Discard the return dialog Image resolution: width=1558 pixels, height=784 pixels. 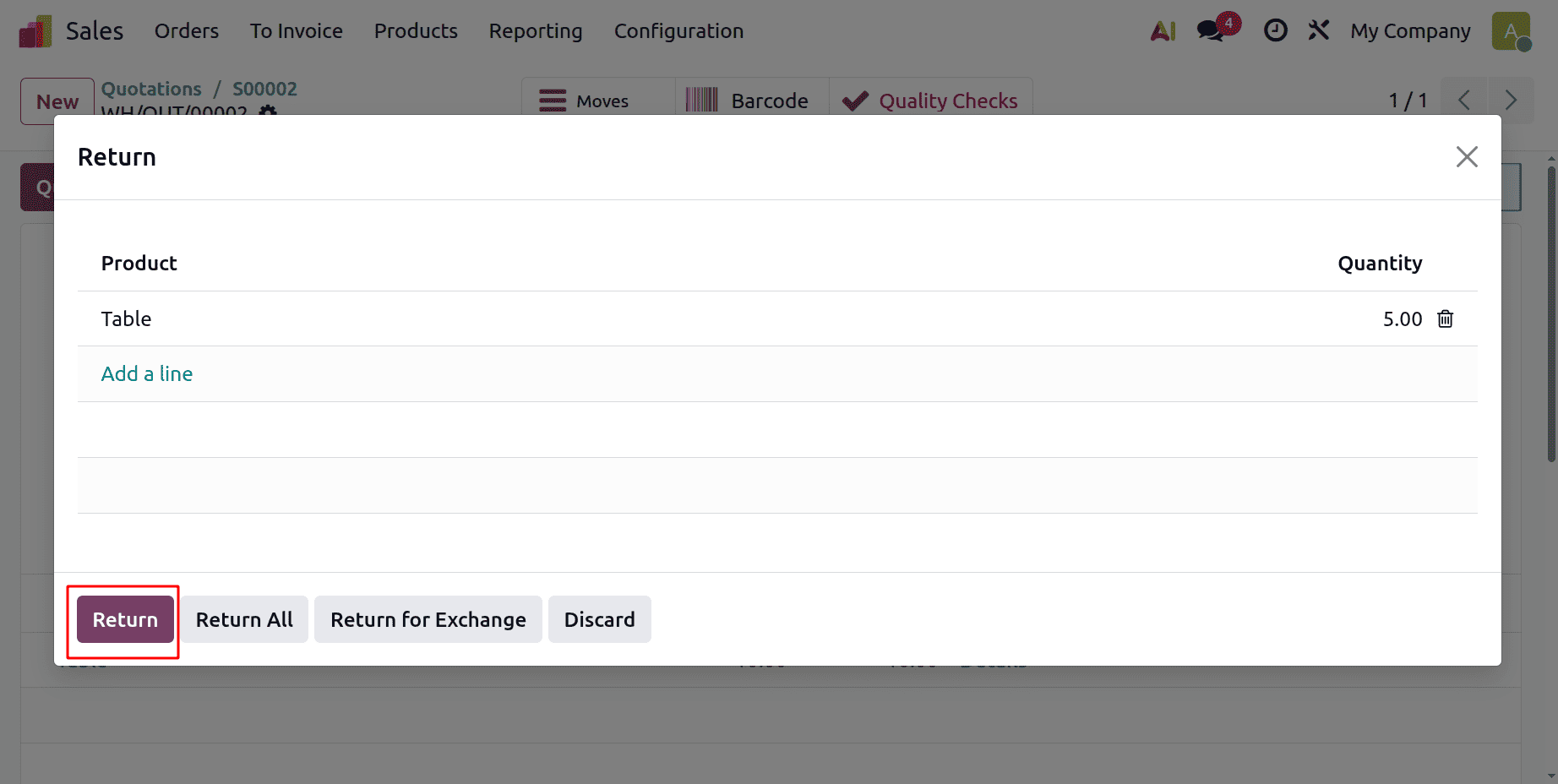coord(600,619)
